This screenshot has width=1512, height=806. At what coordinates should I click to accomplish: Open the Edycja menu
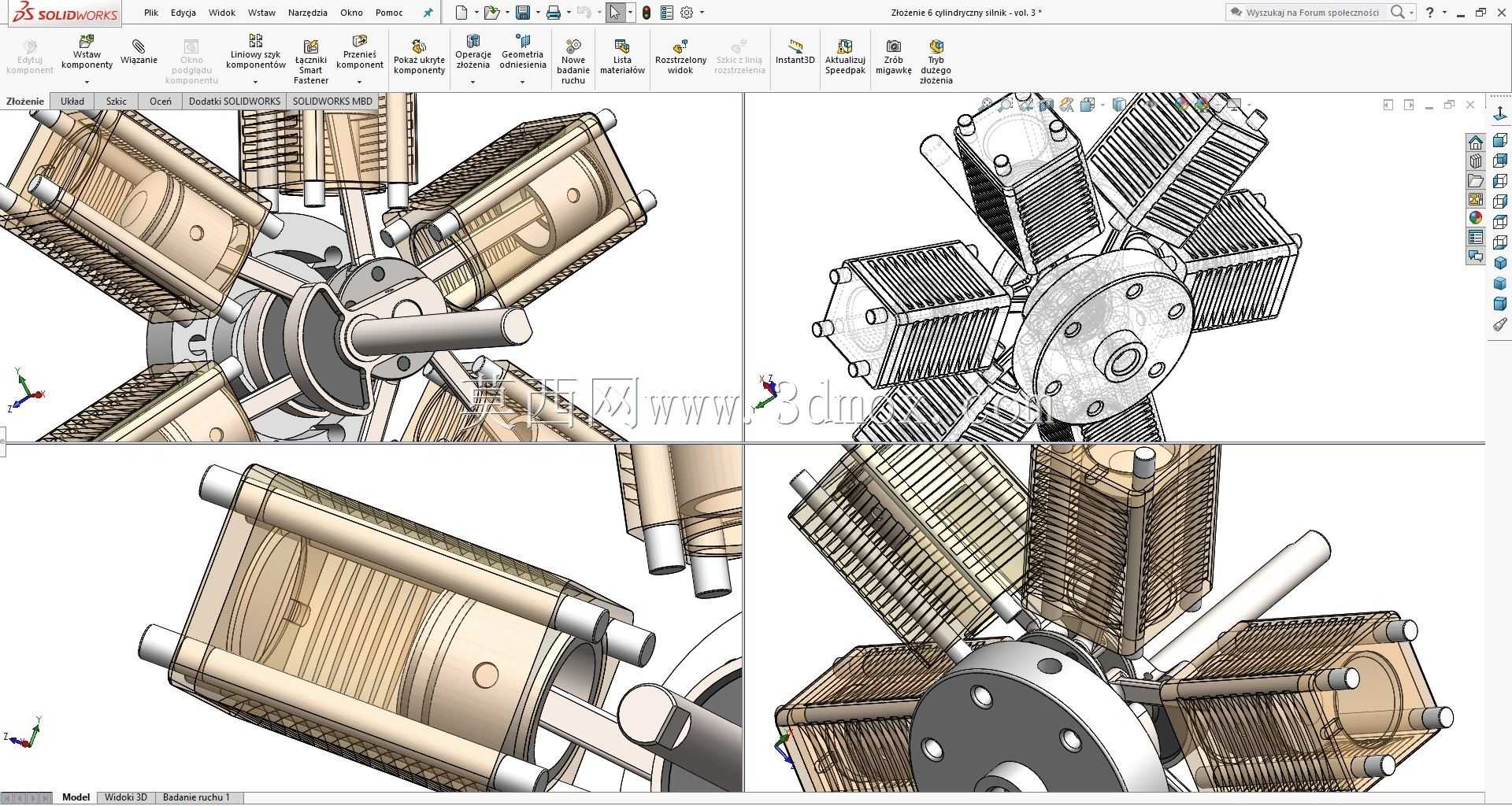click(183, 13)
